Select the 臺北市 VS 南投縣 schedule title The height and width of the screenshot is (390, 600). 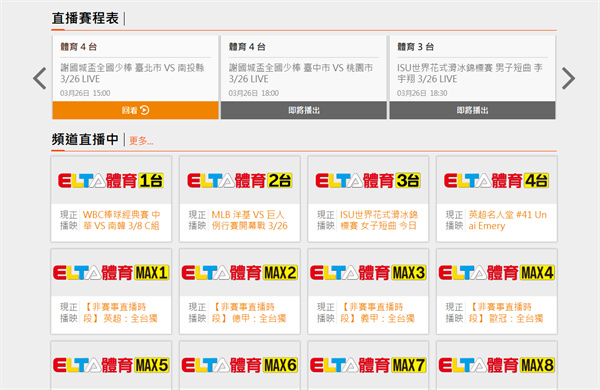tap(132, 73)
